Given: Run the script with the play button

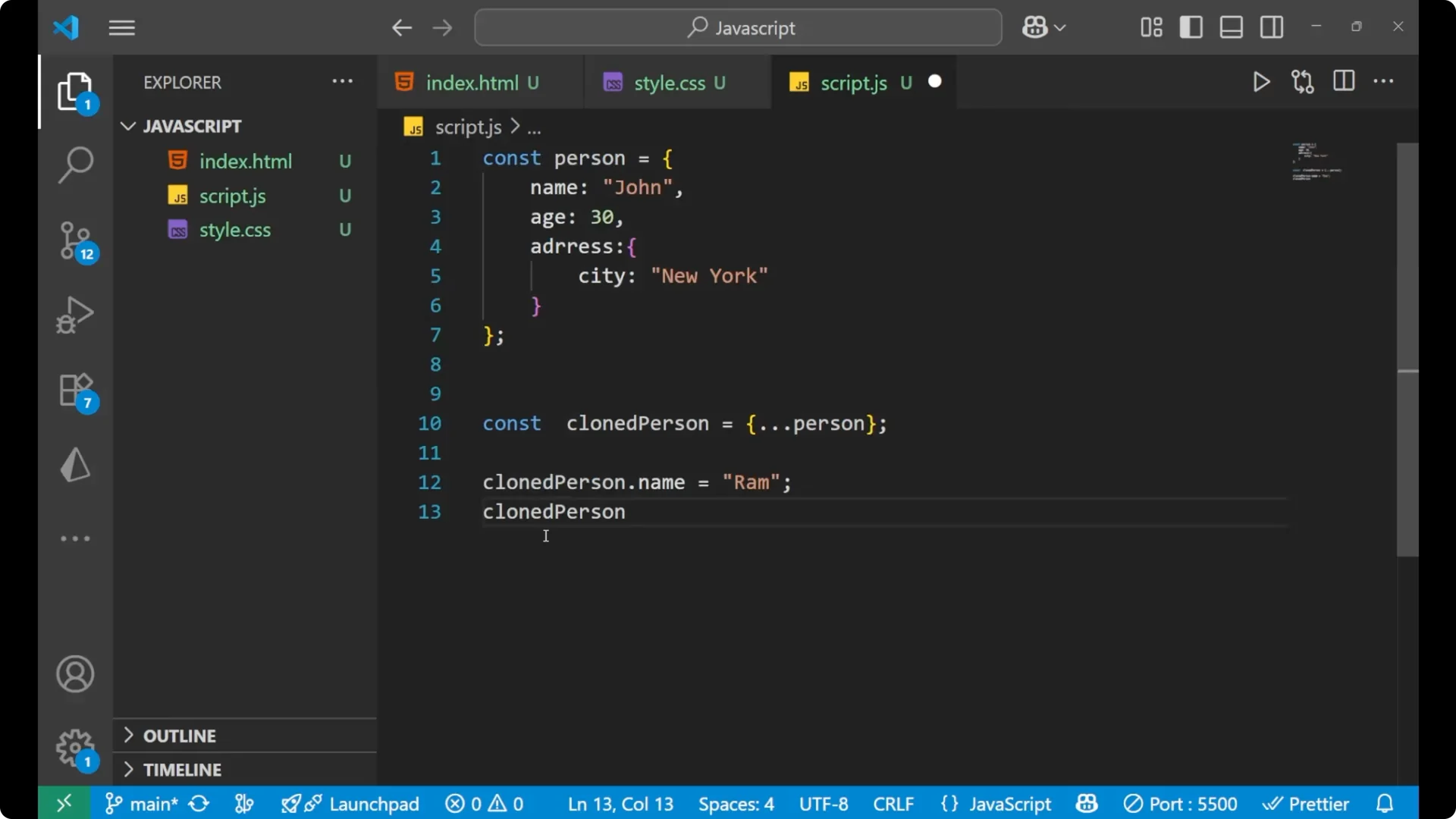Looking at the screenshot, I should (x=1261, y=82).
